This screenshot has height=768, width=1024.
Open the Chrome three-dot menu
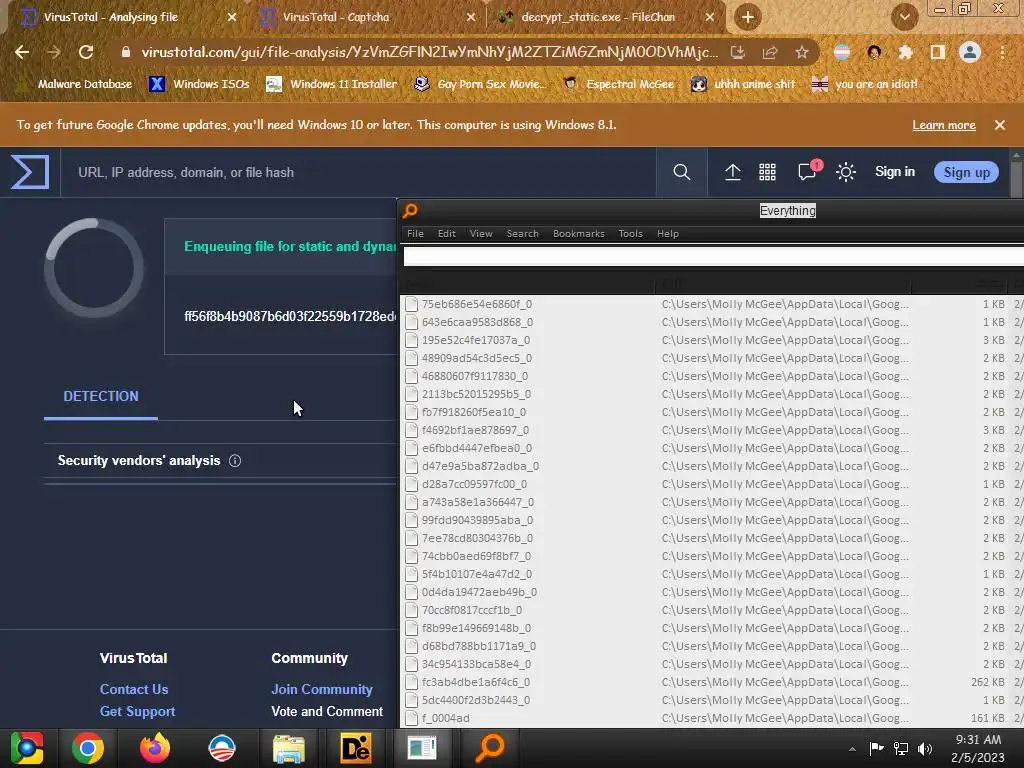pos(1002,52)
